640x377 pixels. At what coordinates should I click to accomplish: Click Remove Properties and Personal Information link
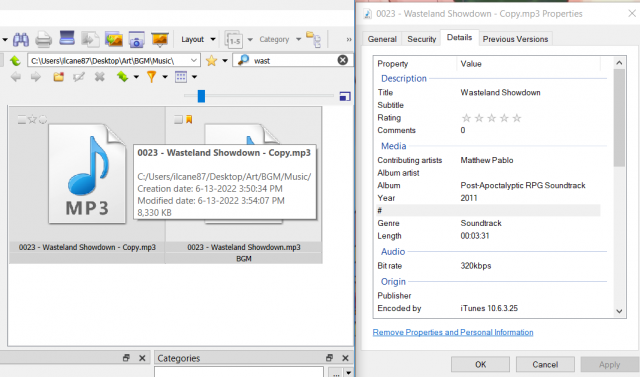coord(453,332)
